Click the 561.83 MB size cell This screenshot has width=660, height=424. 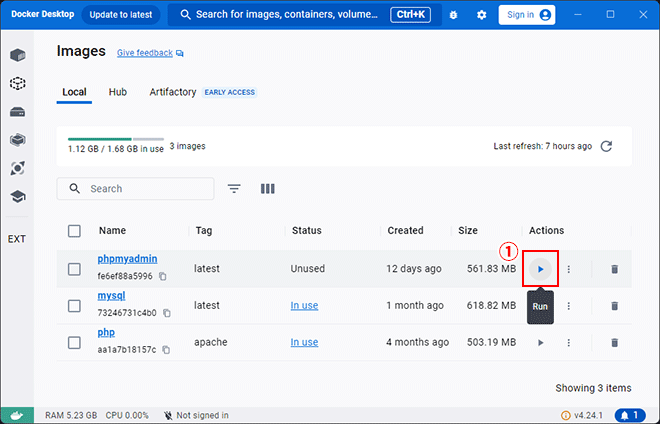491,269
